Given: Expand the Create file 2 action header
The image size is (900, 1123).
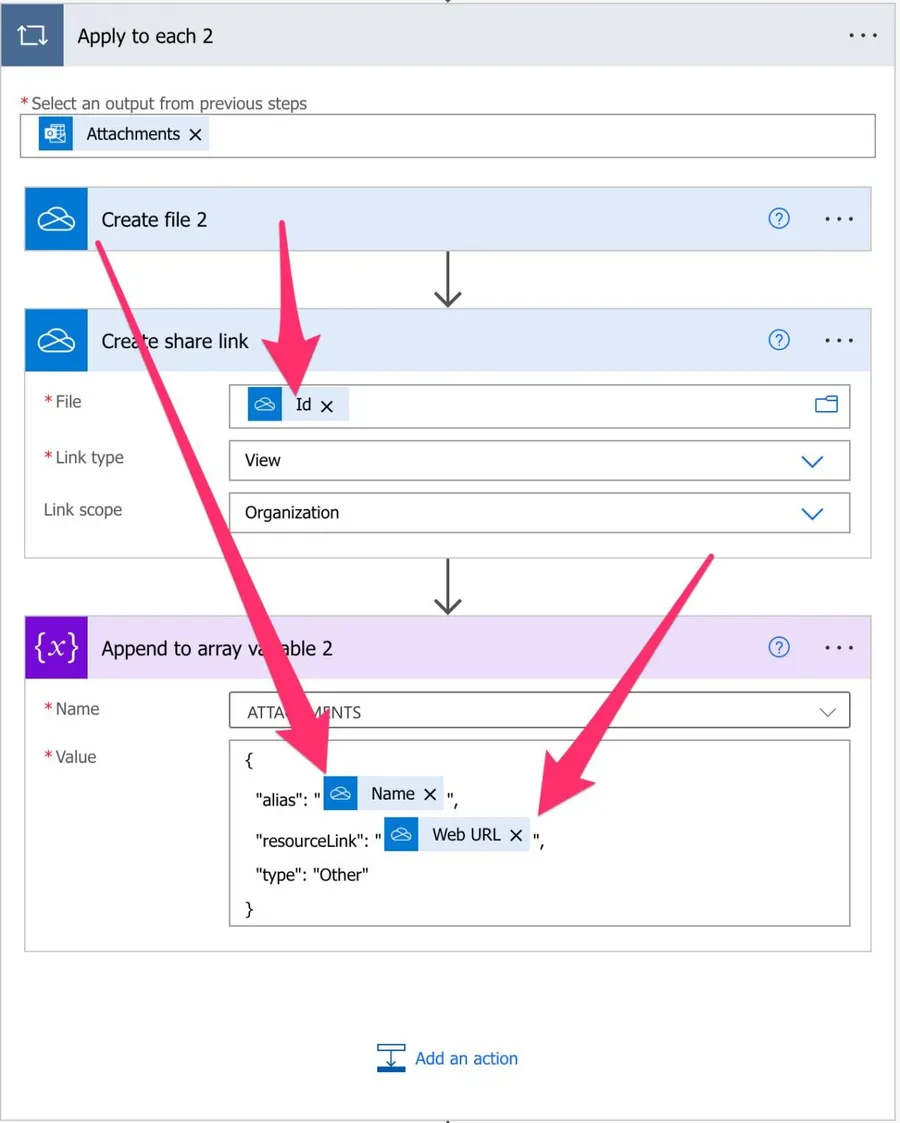Looking at the screenshot, I should point(400,220).
